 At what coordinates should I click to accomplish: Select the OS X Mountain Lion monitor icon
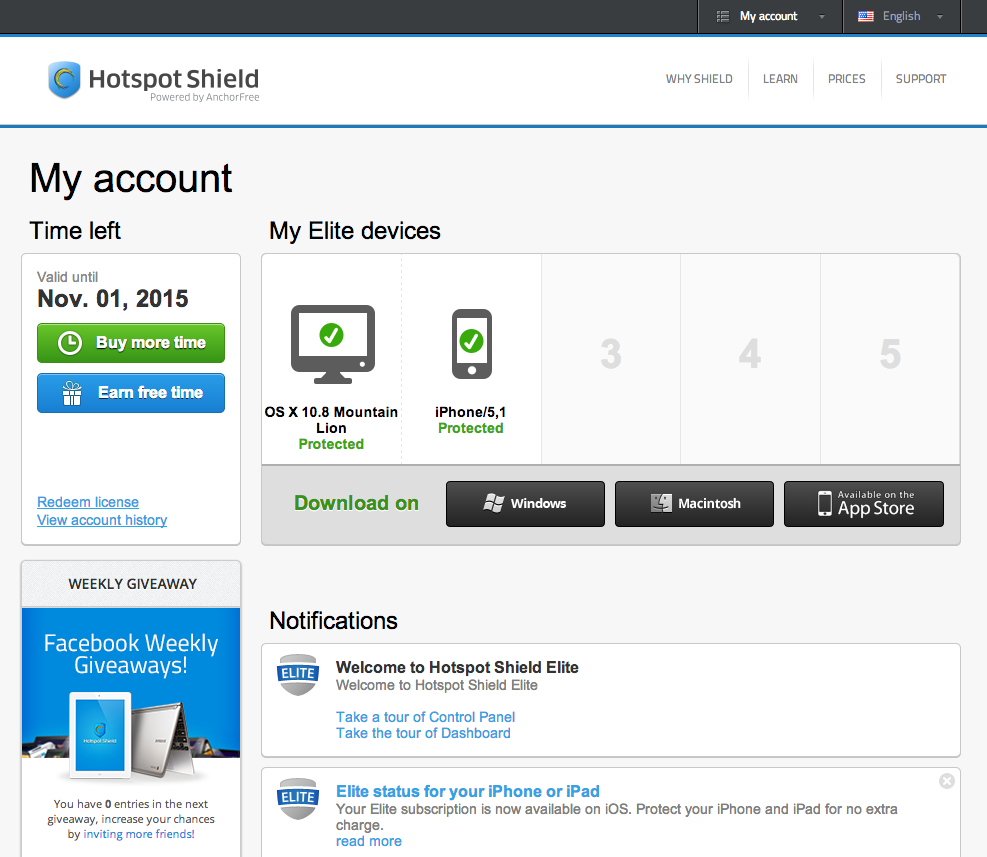pyautogui.click(x=332, y=344)
